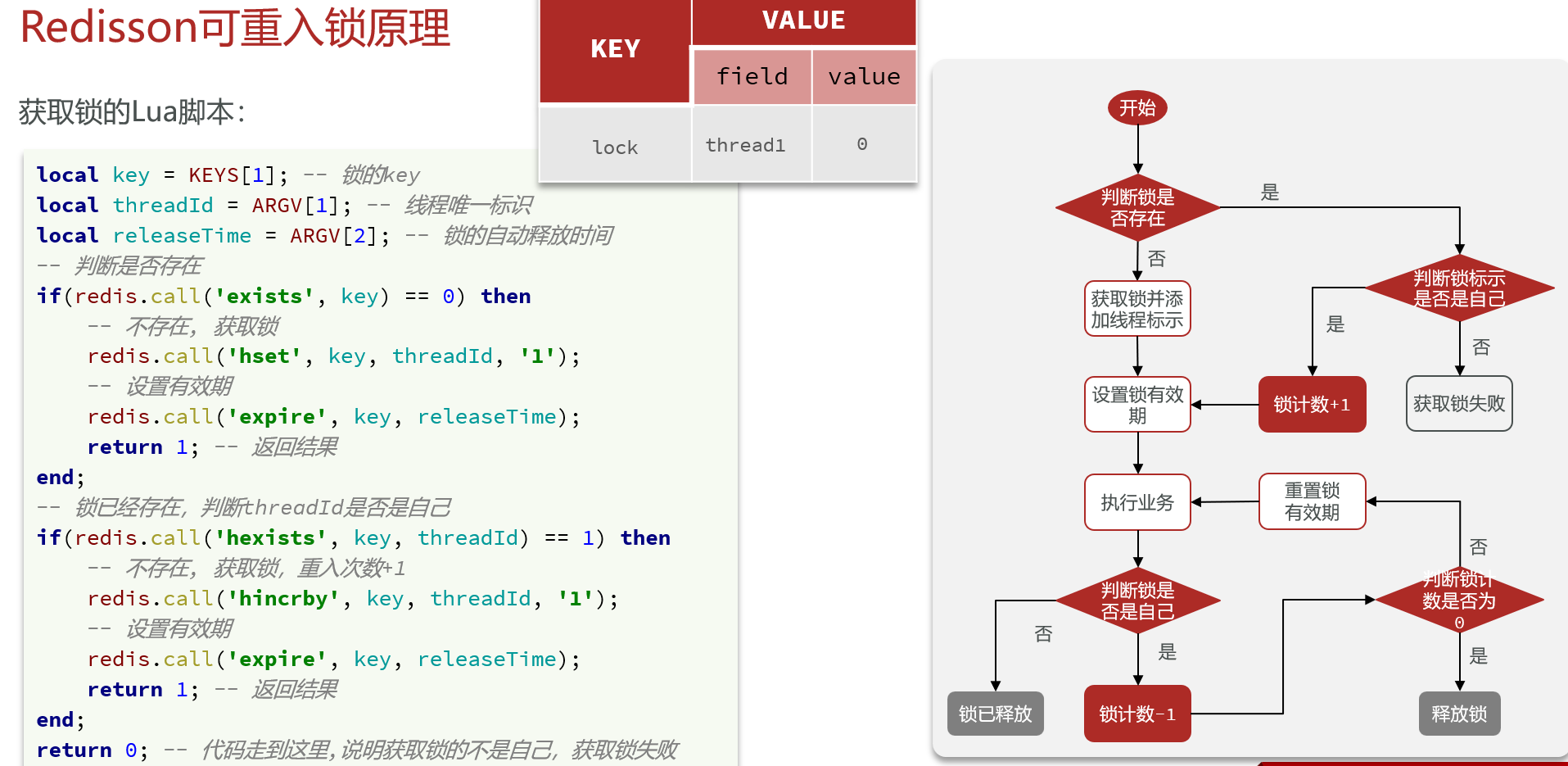Viewport: 1568px width, 766px height.
Task: Click the gray '释放锁' box
Action: (x=1459, y=714)
